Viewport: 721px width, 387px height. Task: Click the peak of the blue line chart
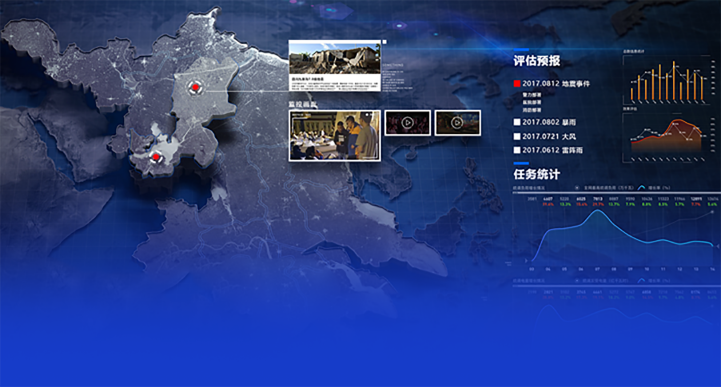[597, 211]
